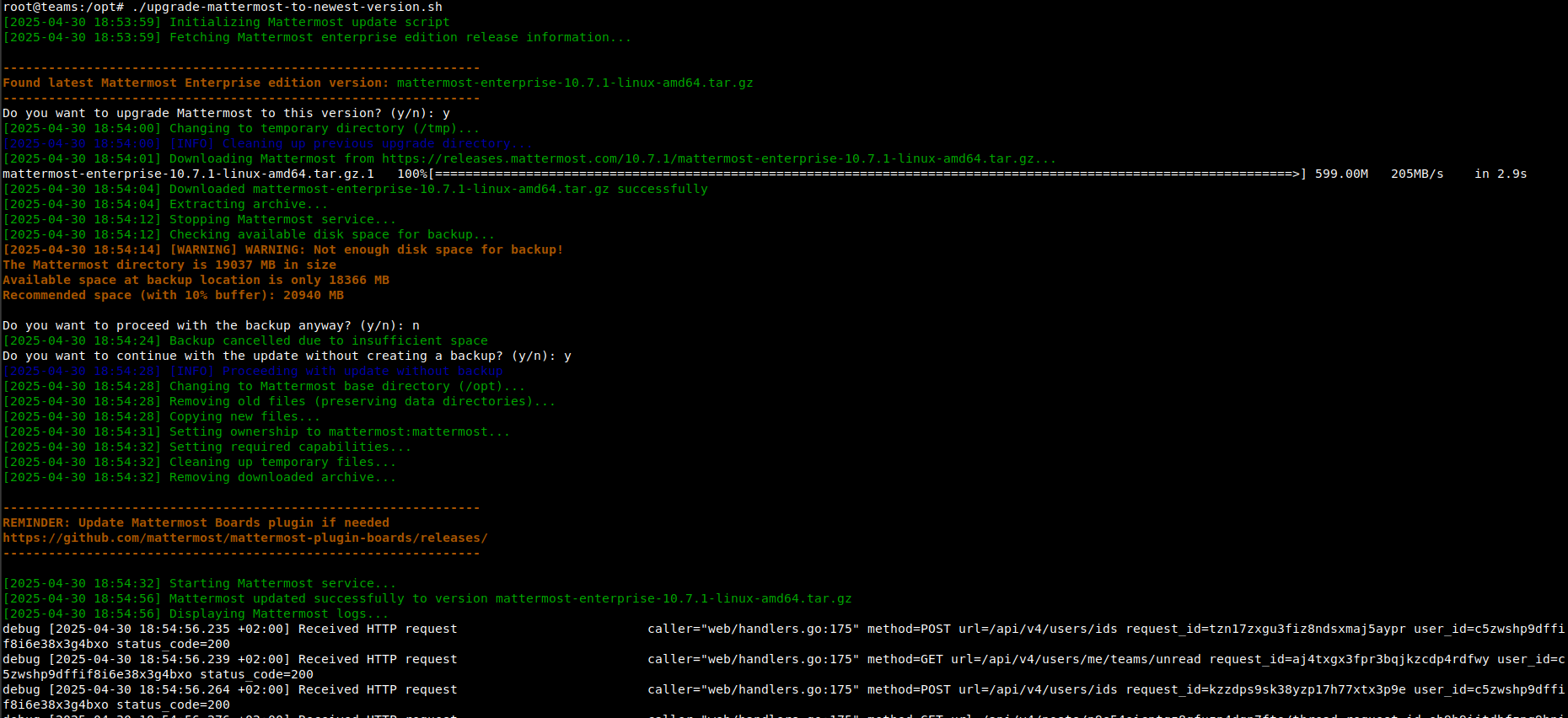Click the tar.gz filename on the 'Found latest' line
The width and height of the screenshot is (1568, 718).
(575, 83)
